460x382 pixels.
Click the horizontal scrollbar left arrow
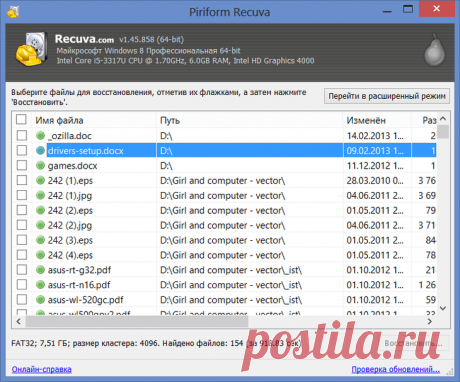(x=19, y=321)
